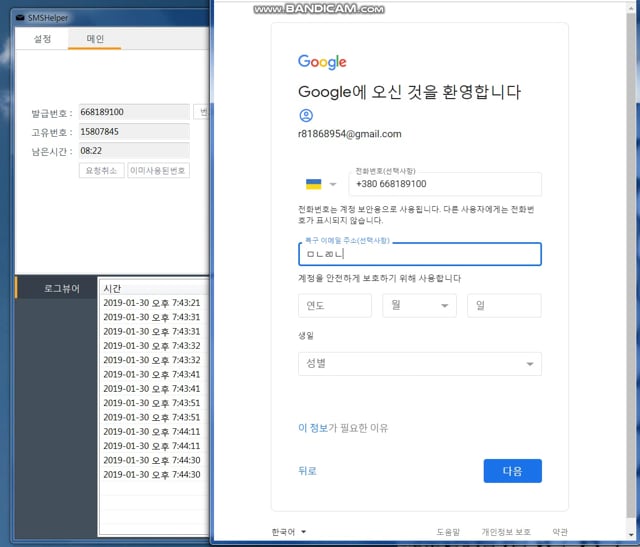
Task: Open the 도움말 footer link
Action: [448, 531]
